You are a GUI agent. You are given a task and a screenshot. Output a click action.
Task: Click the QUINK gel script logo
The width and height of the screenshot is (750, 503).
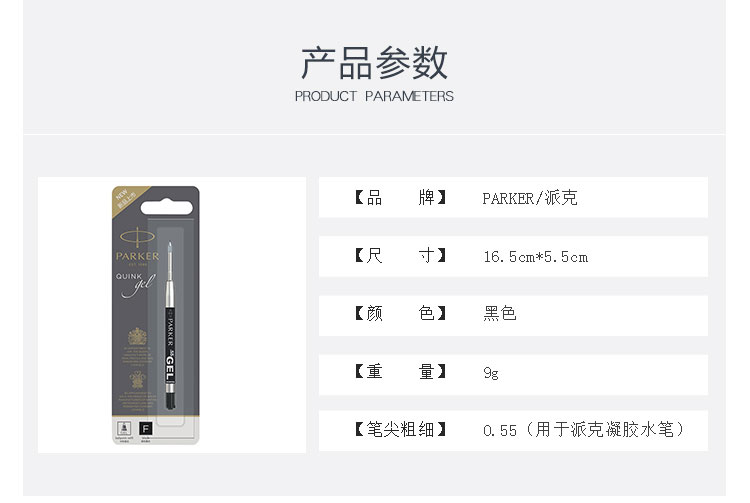tap(136, 284)
